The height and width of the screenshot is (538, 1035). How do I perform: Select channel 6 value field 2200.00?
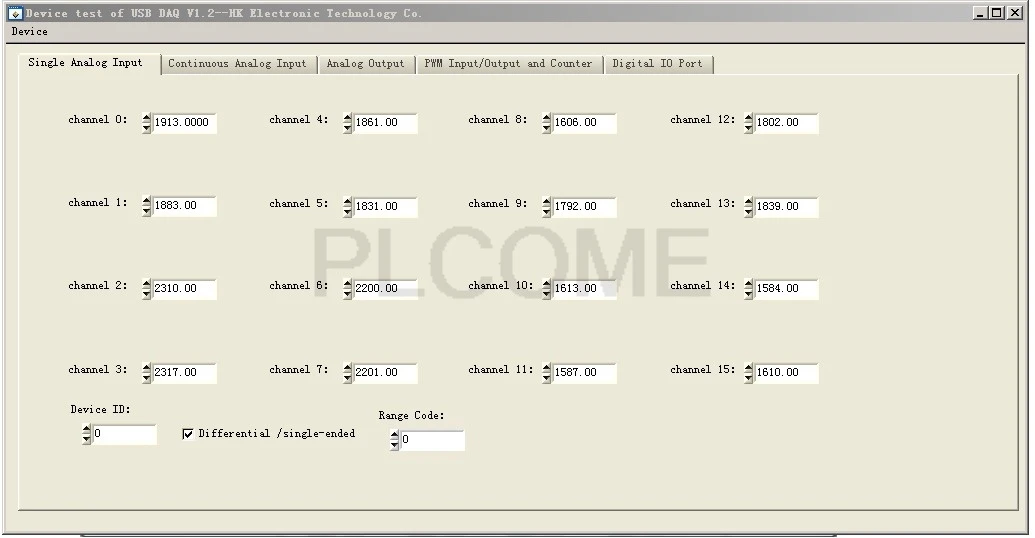click(385, 288)
